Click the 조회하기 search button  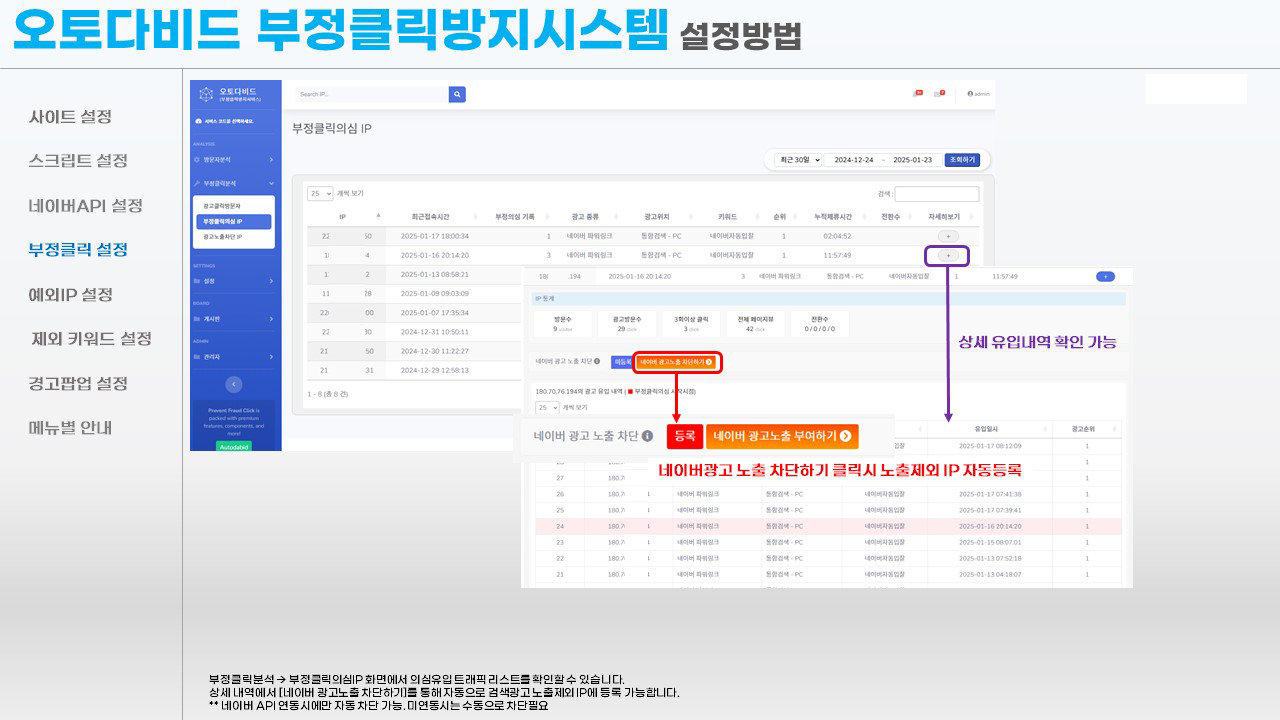962,160
